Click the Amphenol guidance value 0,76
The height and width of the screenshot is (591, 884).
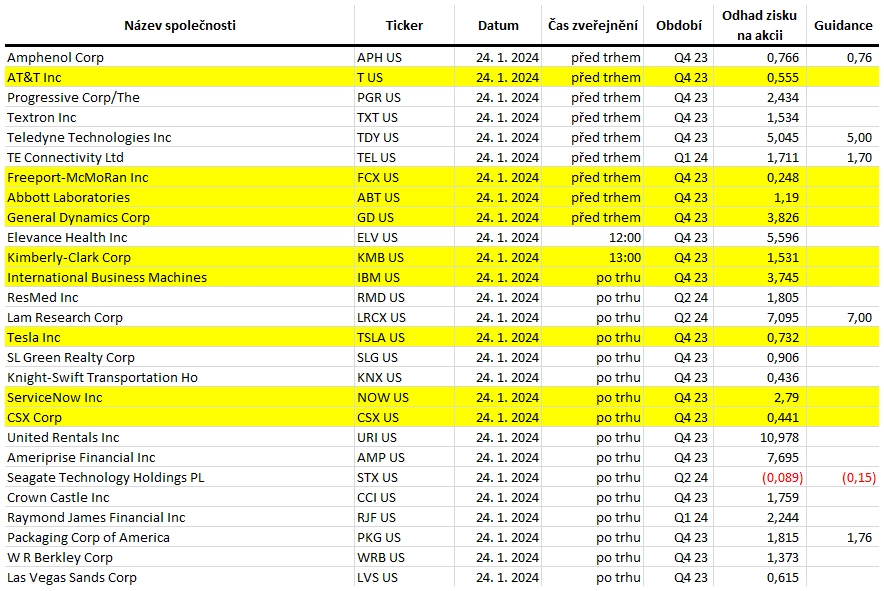point(859,58)
